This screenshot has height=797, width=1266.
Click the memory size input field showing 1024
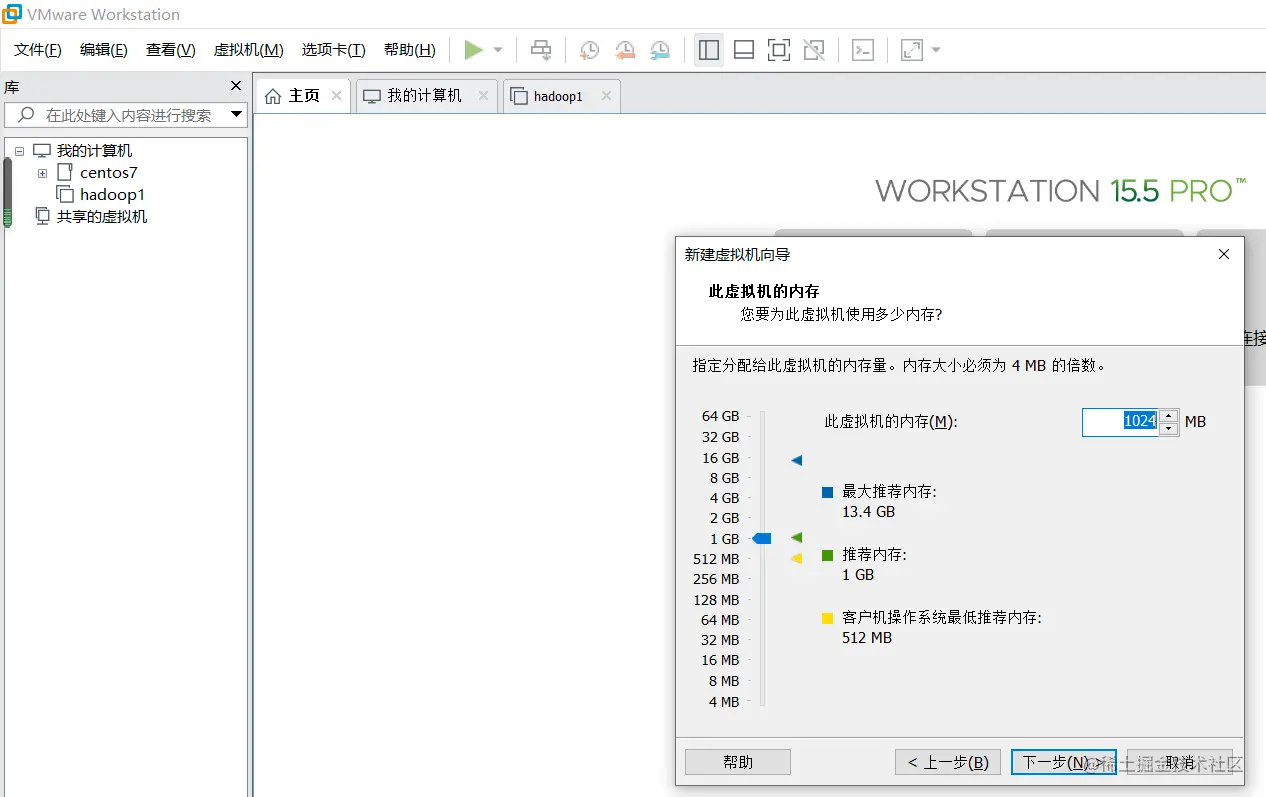click(x=1120, y=422)
